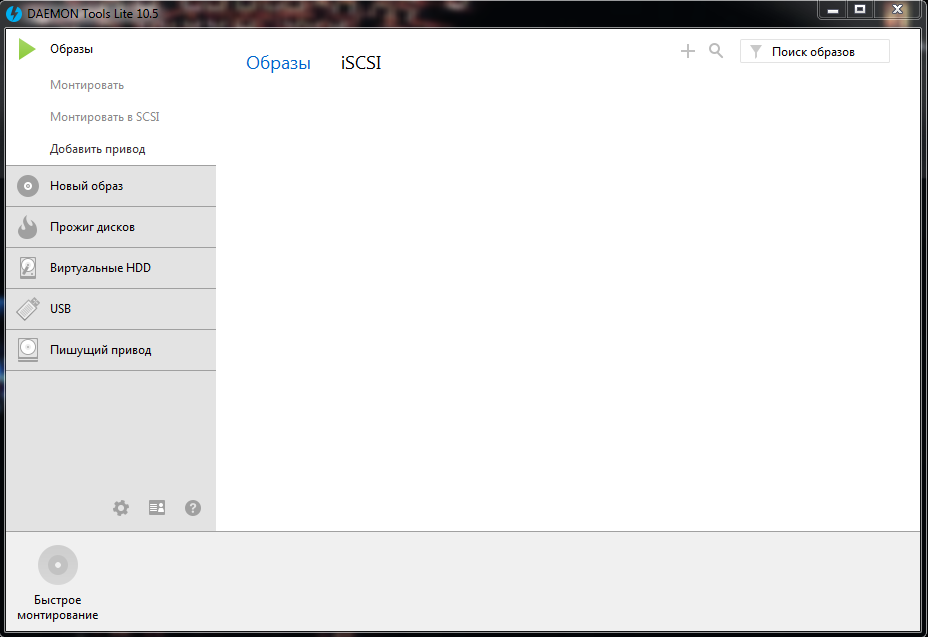Choose Монтировать в SCSI option
This screenshot has width=928, height=637.
pyautogui.click(x=105, y=117)
